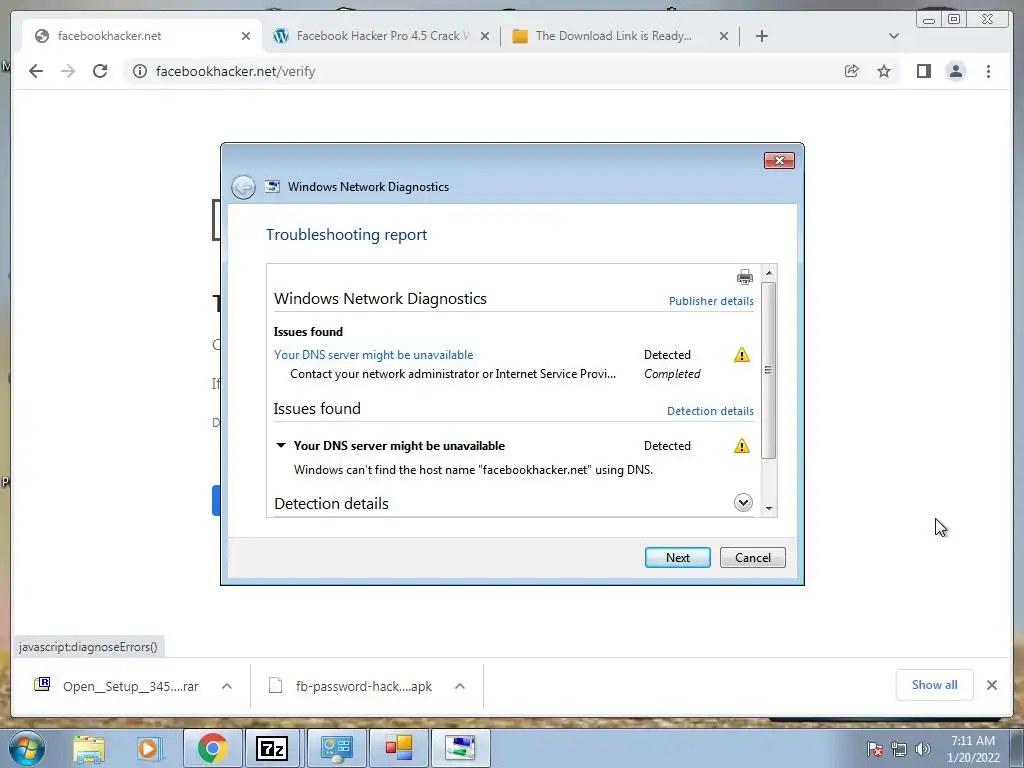Open Windows Explorer from taskbar
Viewport: 1024px width, 768px height.
pos(89,748)
